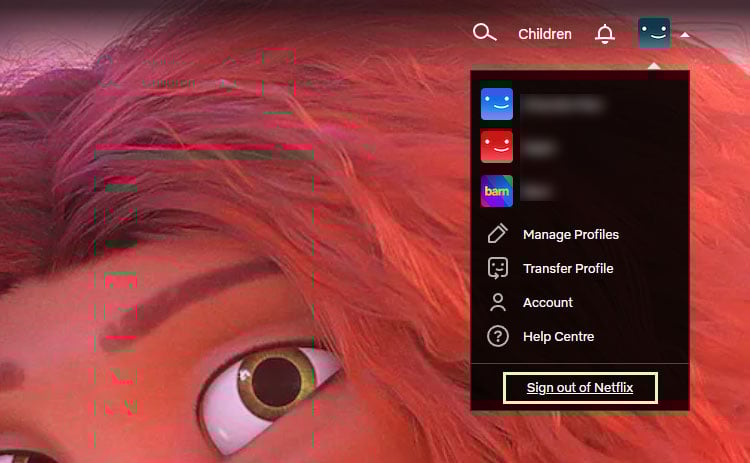This screenshot has width=750, height=463.
Task: Go to the Children section
Action: click(545, 34)
